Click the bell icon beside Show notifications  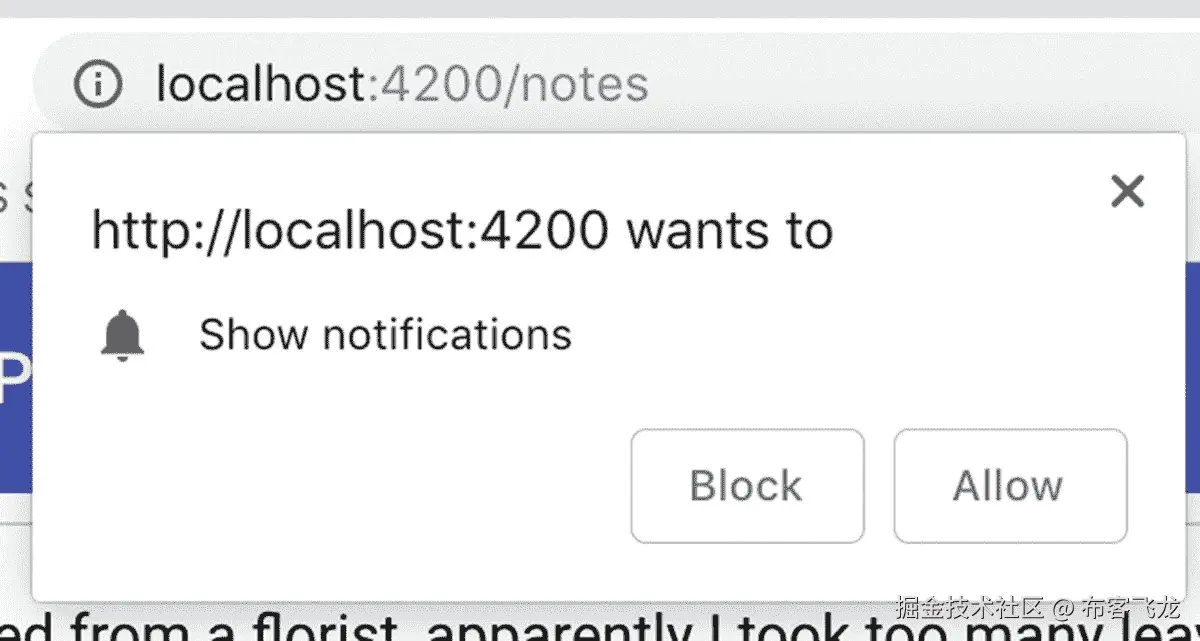[123, 335]
